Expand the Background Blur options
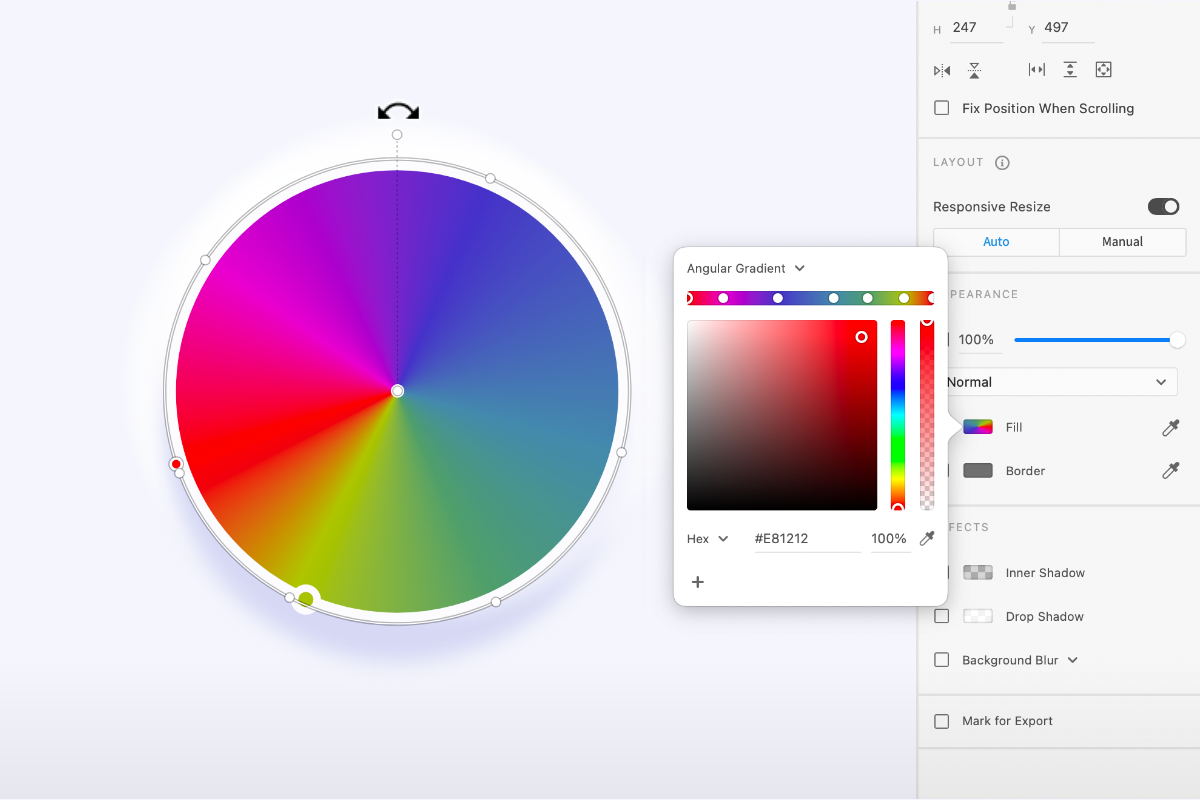1200x800 pixels. point(1073,660)
